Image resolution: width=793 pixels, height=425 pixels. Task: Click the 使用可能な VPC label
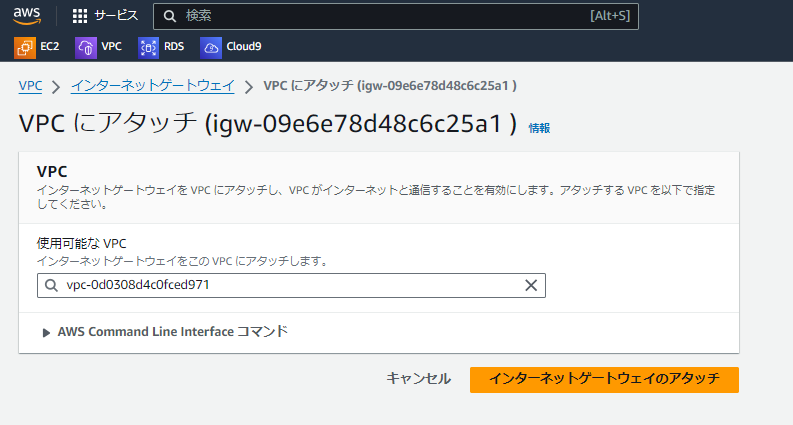[x=81, y=243]
